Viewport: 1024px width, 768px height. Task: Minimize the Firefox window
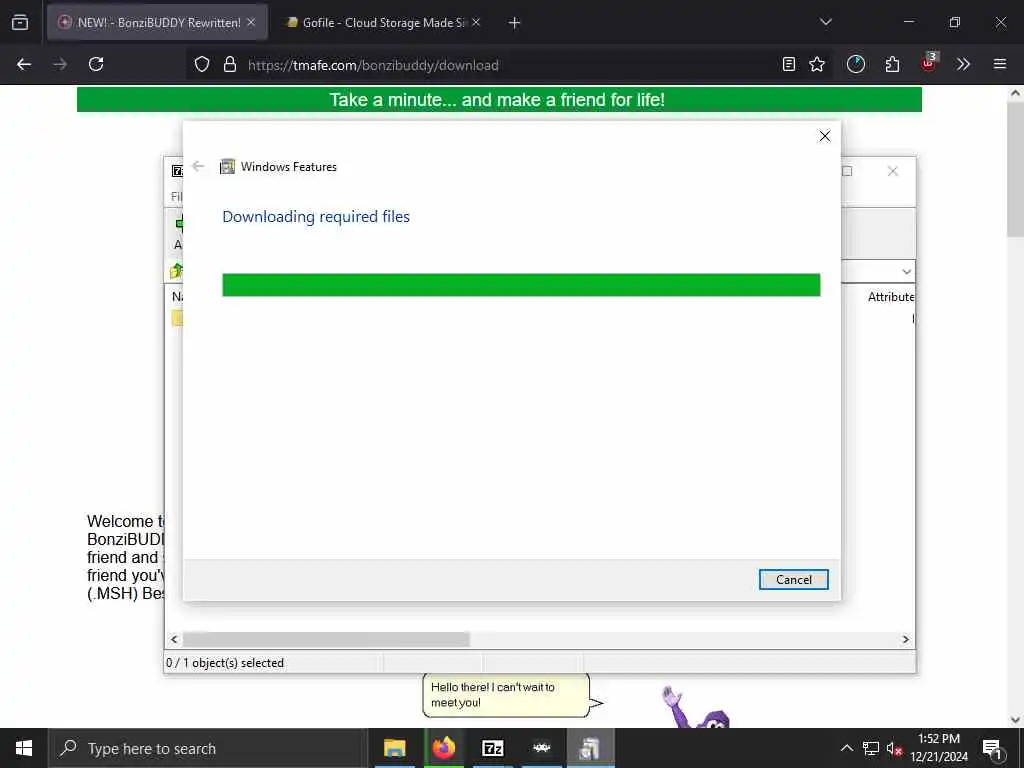pyautogui.click(x=909, y=22)
